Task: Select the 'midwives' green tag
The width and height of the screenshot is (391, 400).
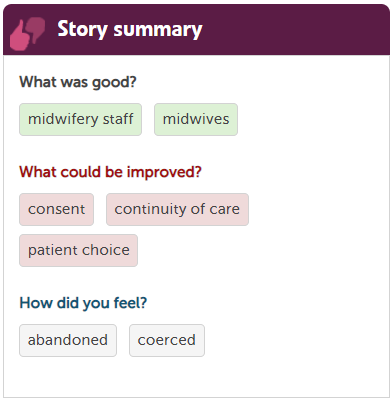Action: click(x=196, y=119)
